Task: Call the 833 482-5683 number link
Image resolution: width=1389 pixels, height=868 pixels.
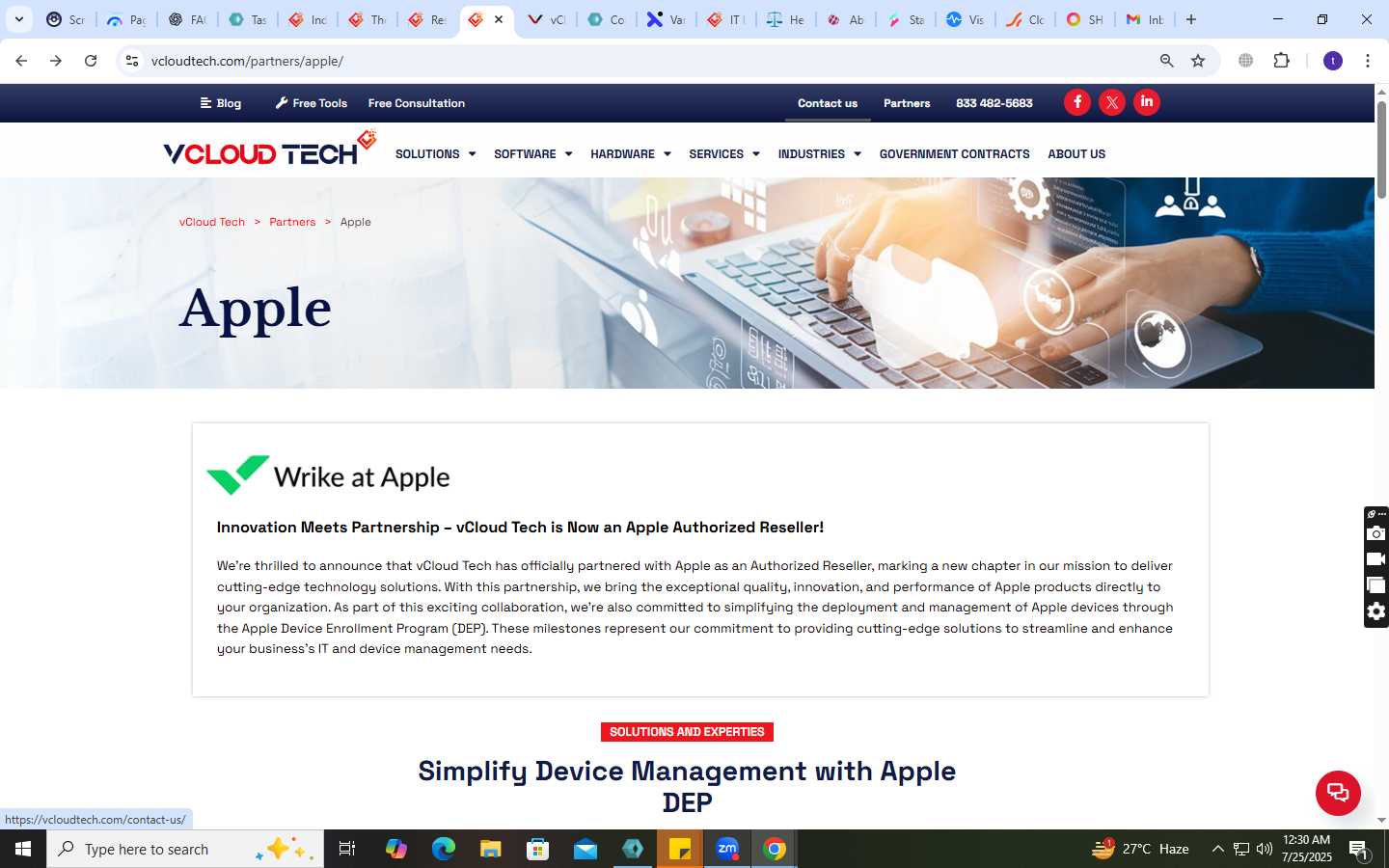Action: pos(994,103)
